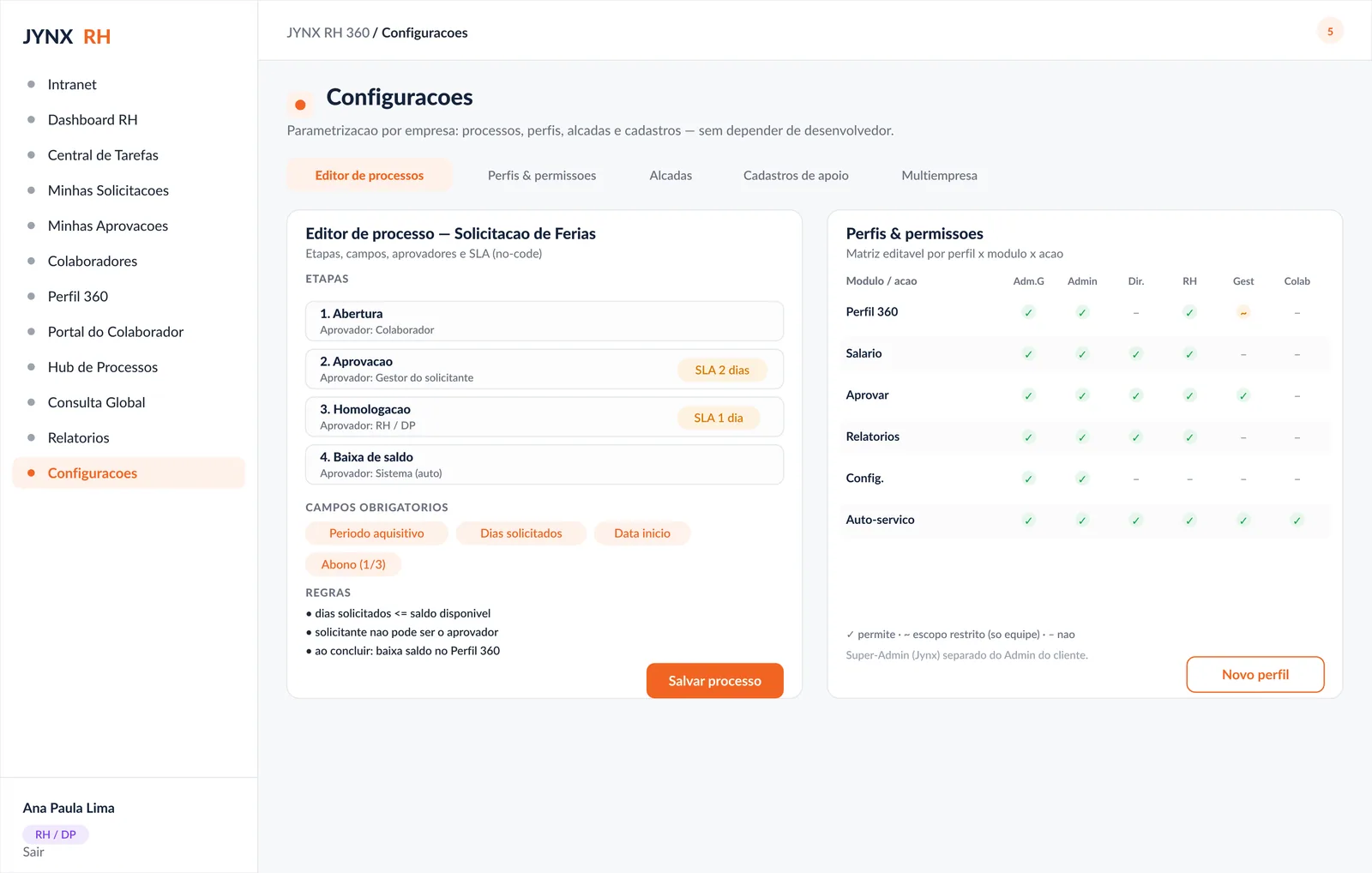This screenshot has height=873, width=1372.
Task: View Minhas Solicitacoes
Action: pyautogui.click(x=129, y=190)
